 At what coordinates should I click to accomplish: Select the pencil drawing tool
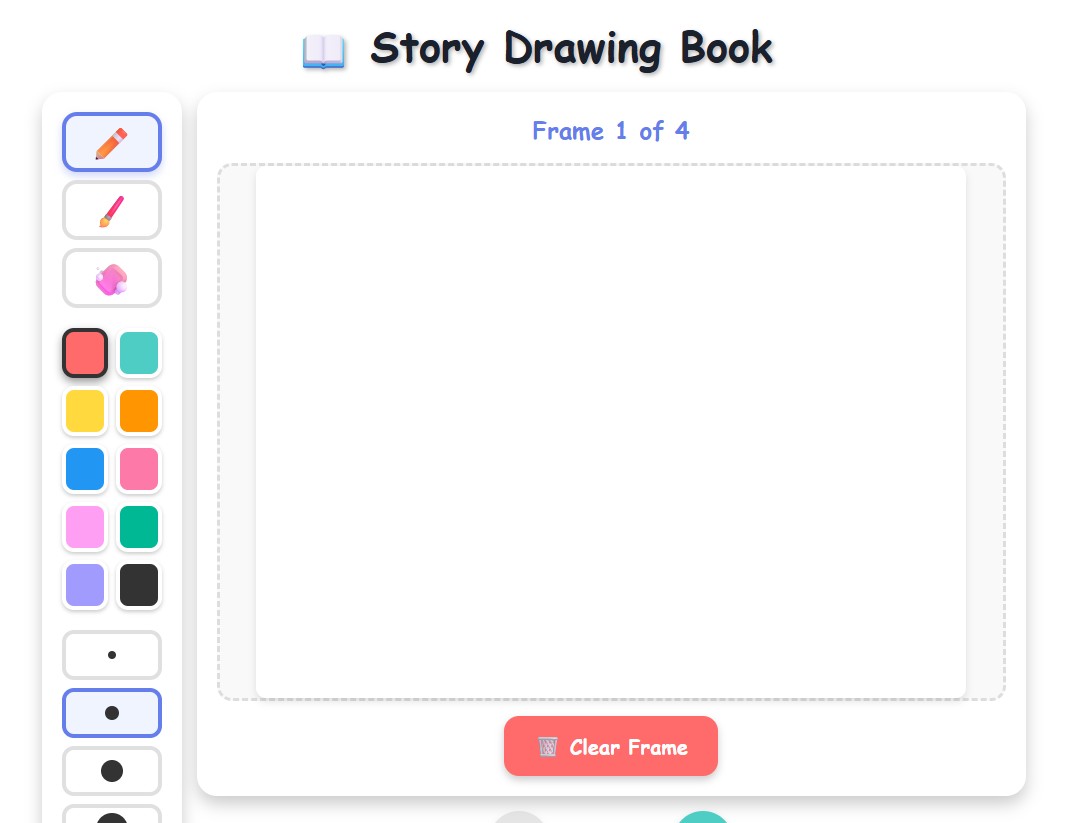point(112,142)
